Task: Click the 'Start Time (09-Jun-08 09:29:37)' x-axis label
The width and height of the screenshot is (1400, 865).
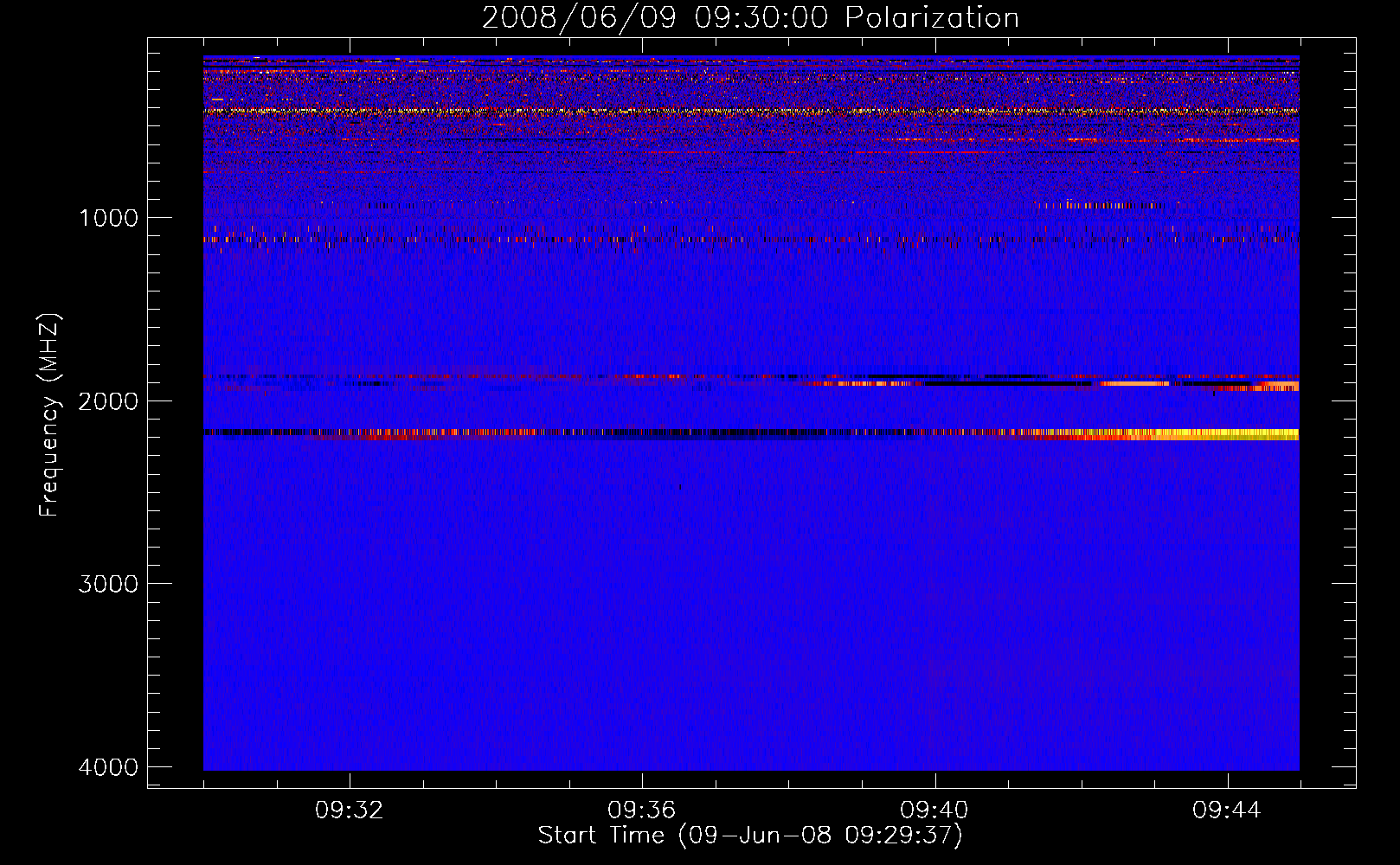Action: [750, 836]
